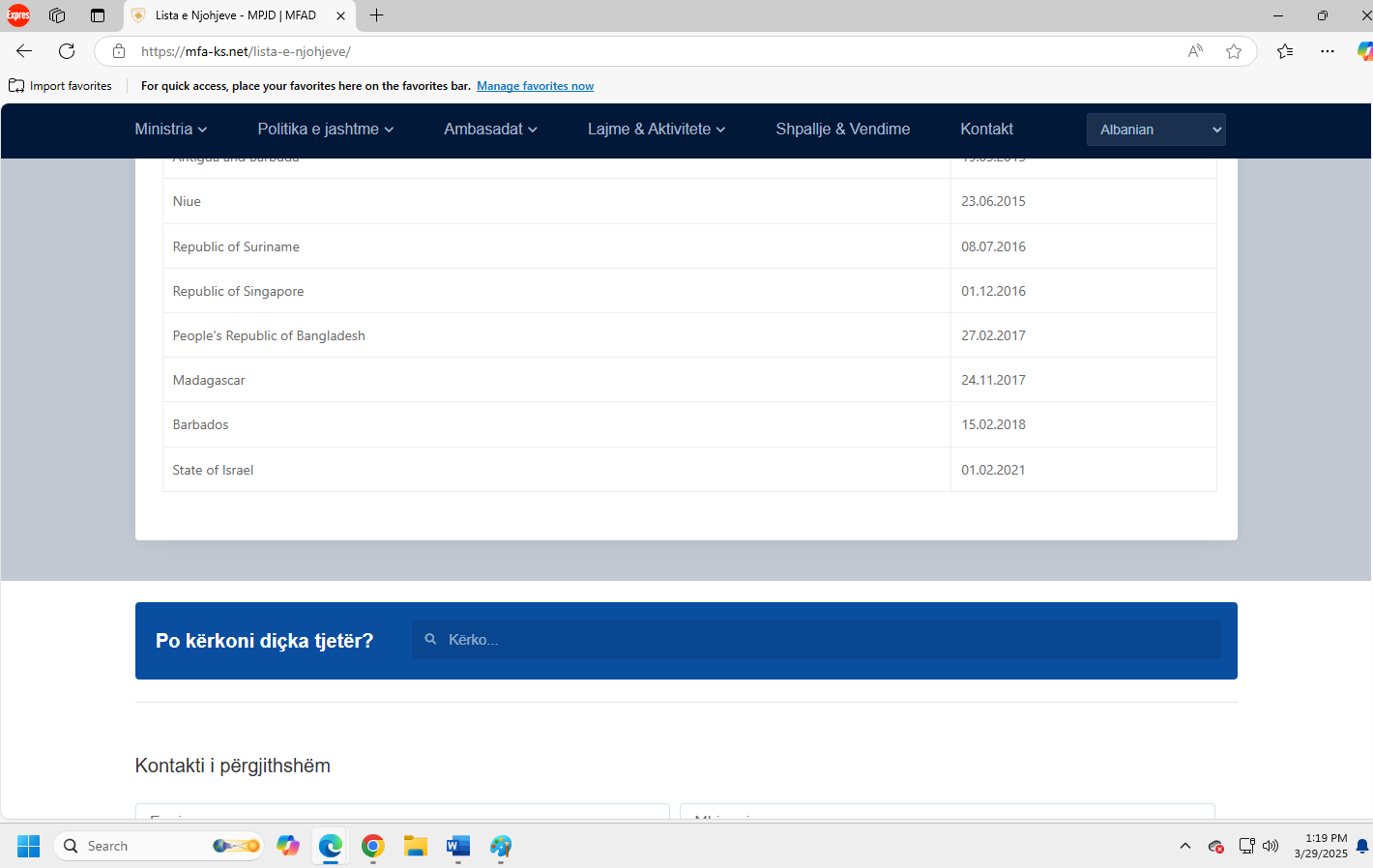Image resolution: width=1373 pixels, height=868 pixels.
Task: Open a new tab with plus button
Action: point(377,15)
